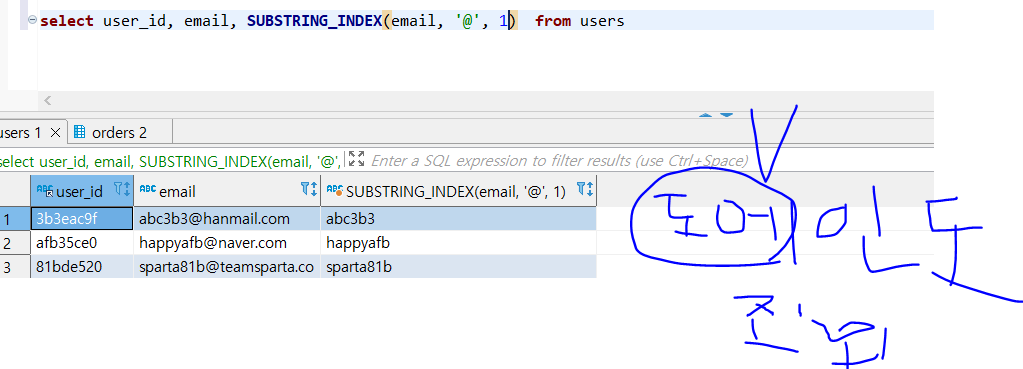Place cursor on 'users' table name in editor
This screenshot has height=369, width=1023.
[x=602, y=21]
